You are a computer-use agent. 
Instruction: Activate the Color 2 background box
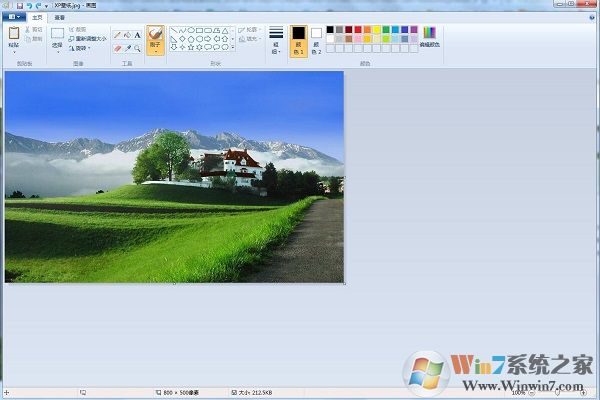(x=317, y=40)
